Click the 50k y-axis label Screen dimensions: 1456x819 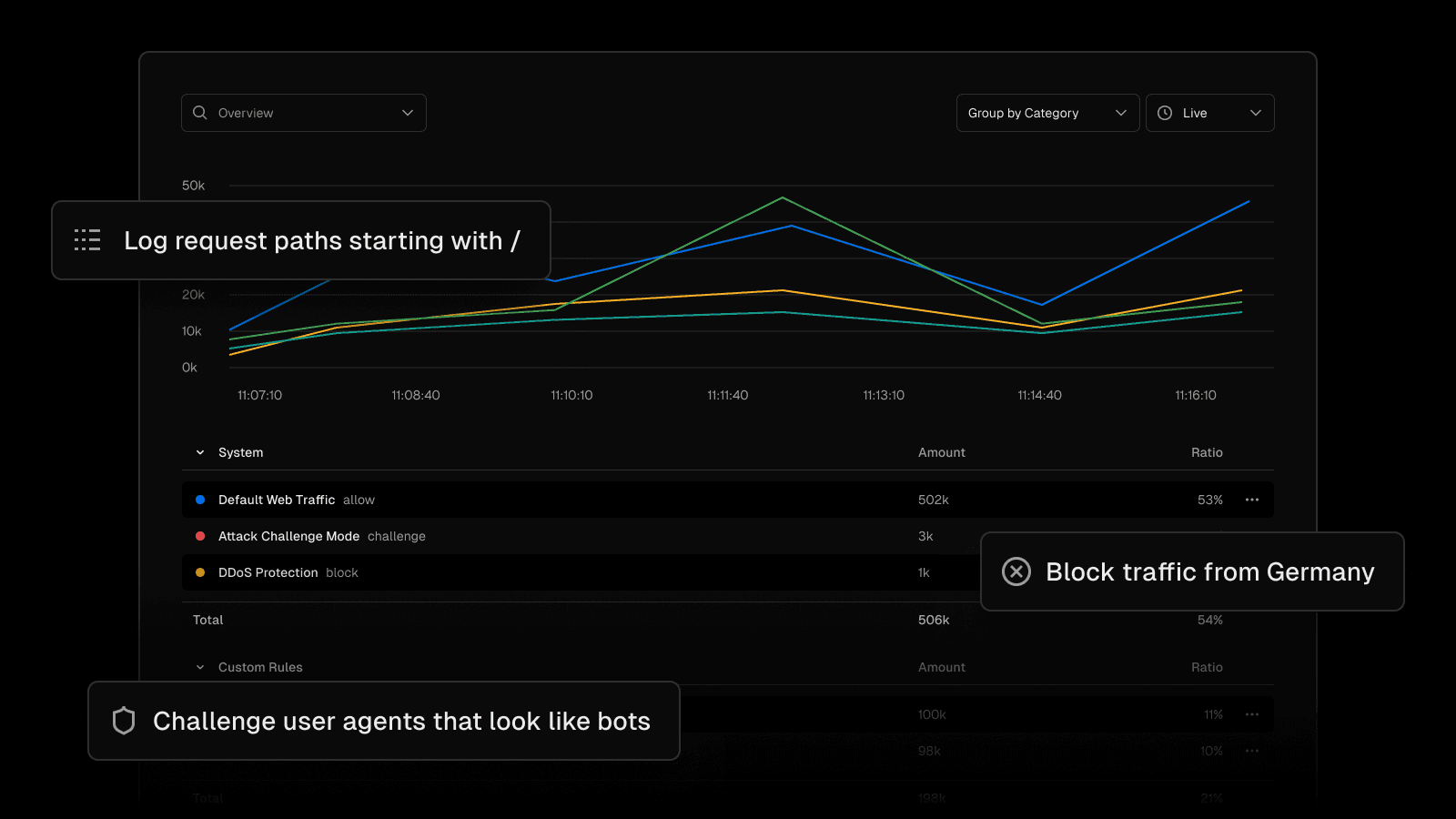click(193, 186)
